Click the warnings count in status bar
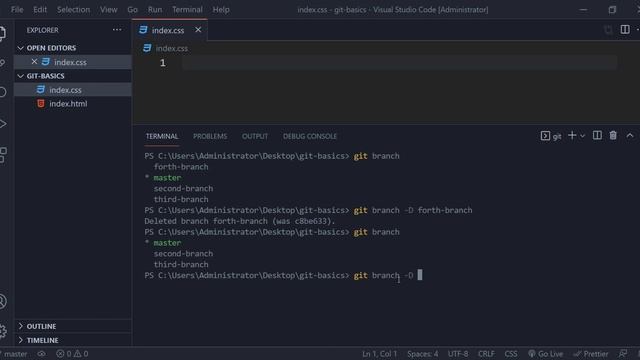The height and width of the screenshot is (360, 640). pyautogui.click(x=81, y=354)
